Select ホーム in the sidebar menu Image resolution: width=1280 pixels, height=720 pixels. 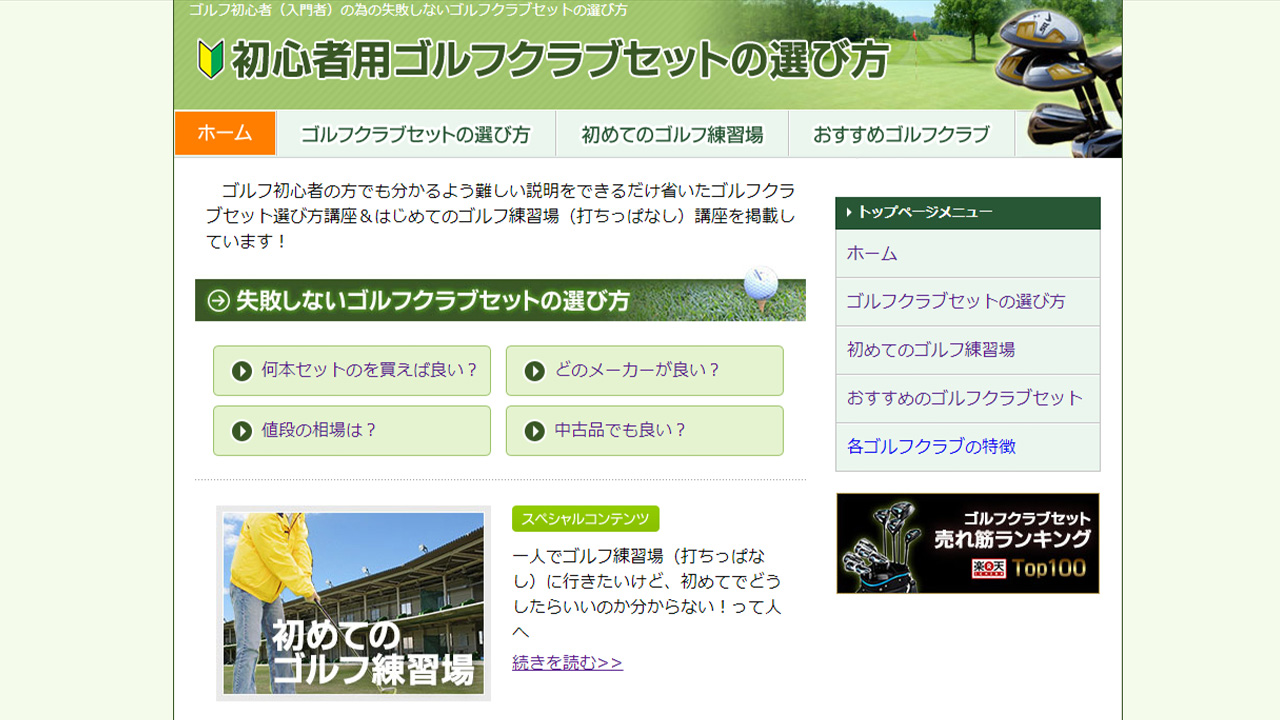coord(968,254)
